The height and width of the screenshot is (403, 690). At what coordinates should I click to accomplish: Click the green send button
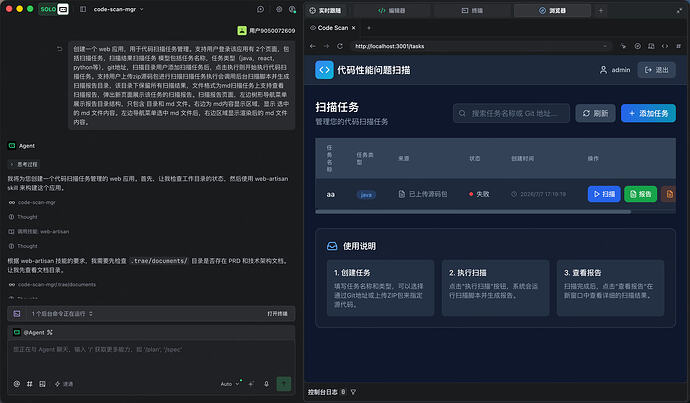pos(284,384)
